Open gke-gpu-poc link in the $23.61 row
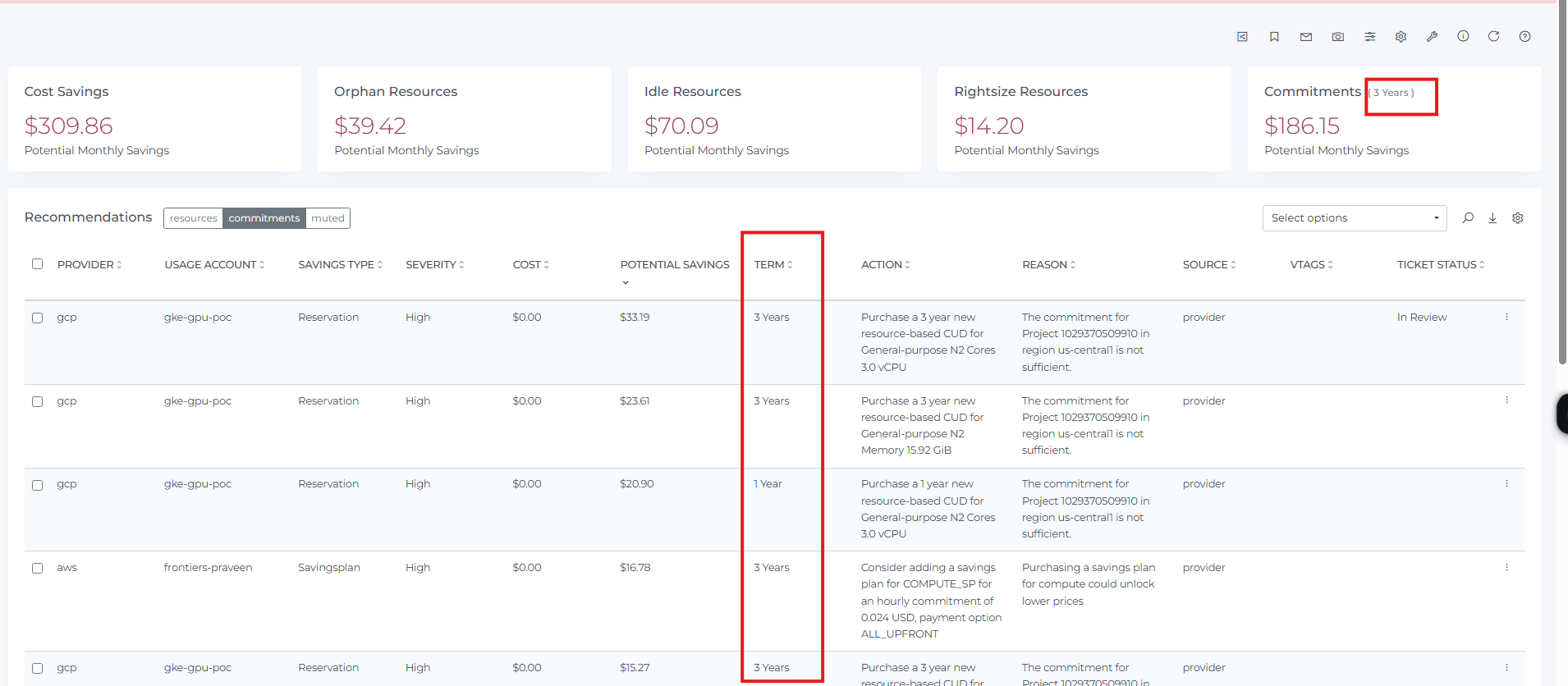Screen dimensions: 1568x686 click(198, 401)
